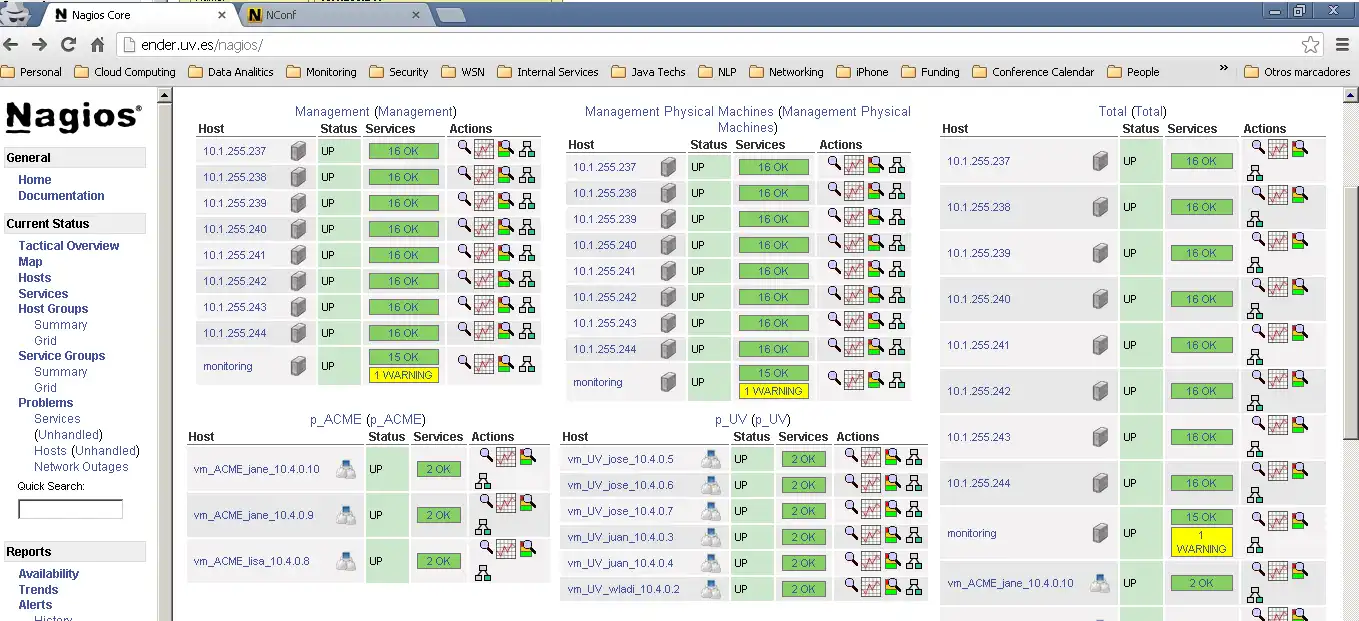1359x621 pixels.
Task: Open Network Outages under Problems
Action: pyautogui.click(x=81, y=467)
